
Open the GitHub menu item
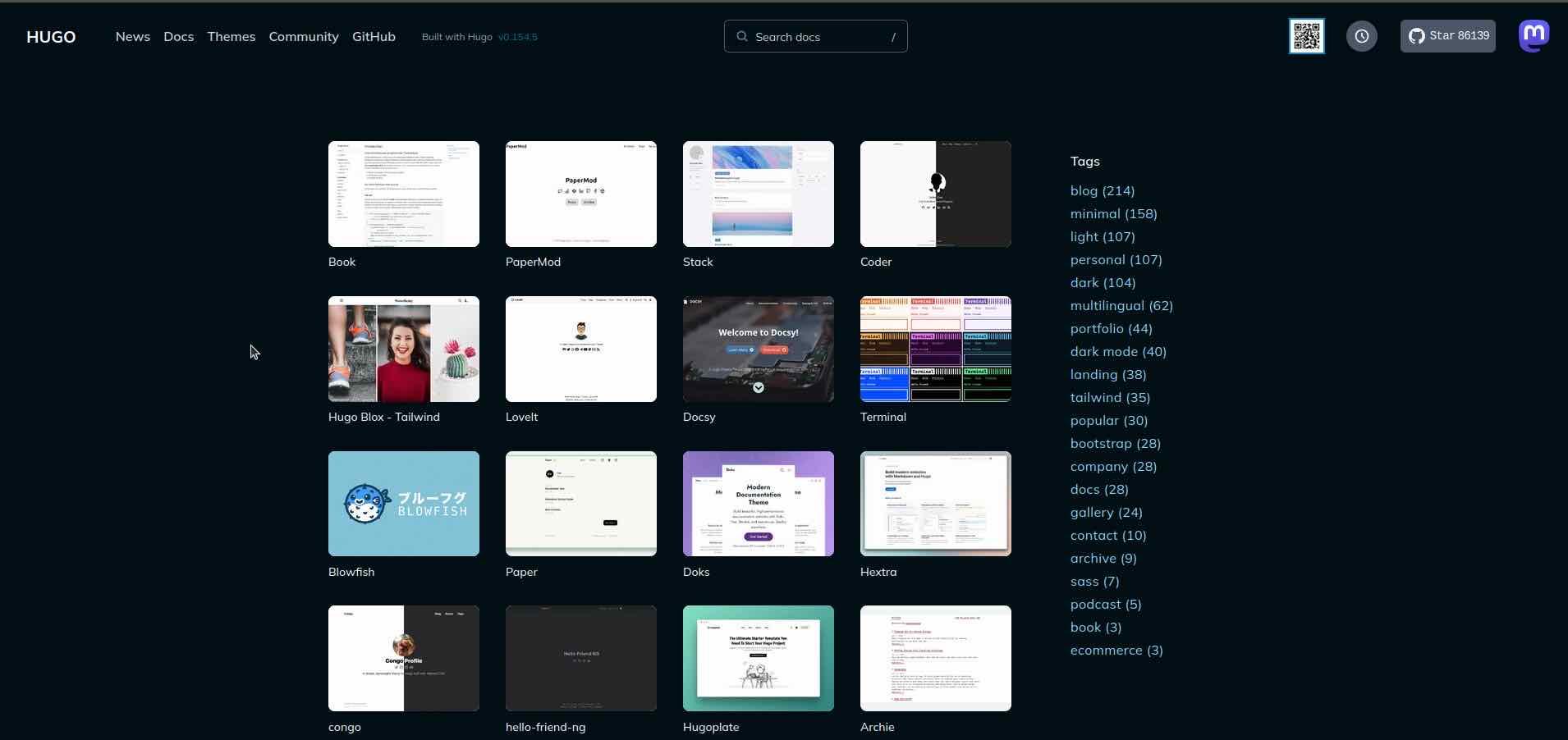[x=374, y=37]
